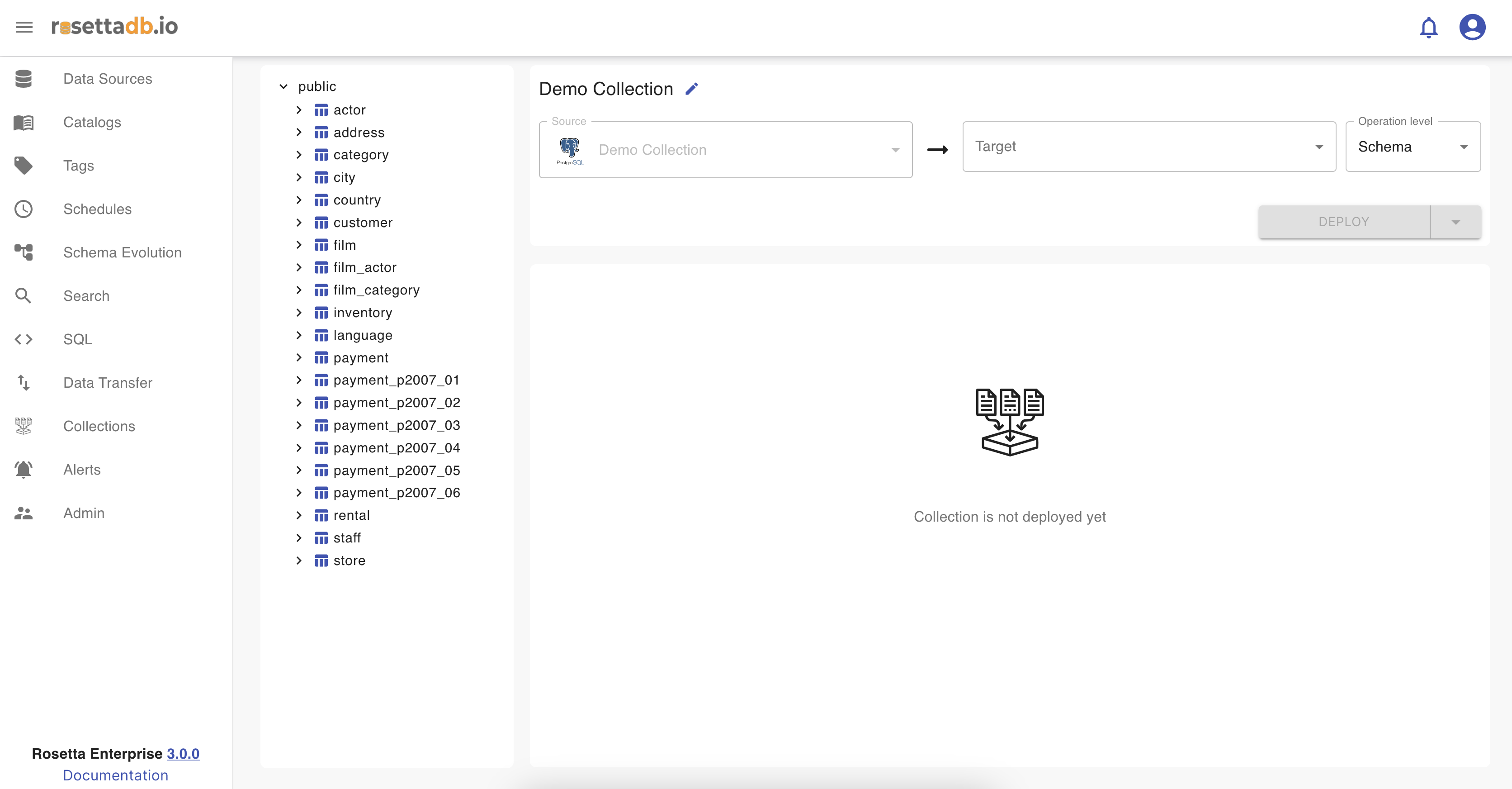Open the Catalogs sidebar item
The image size is (1512, 789).
pyautogui.click(x=92, y=122)
